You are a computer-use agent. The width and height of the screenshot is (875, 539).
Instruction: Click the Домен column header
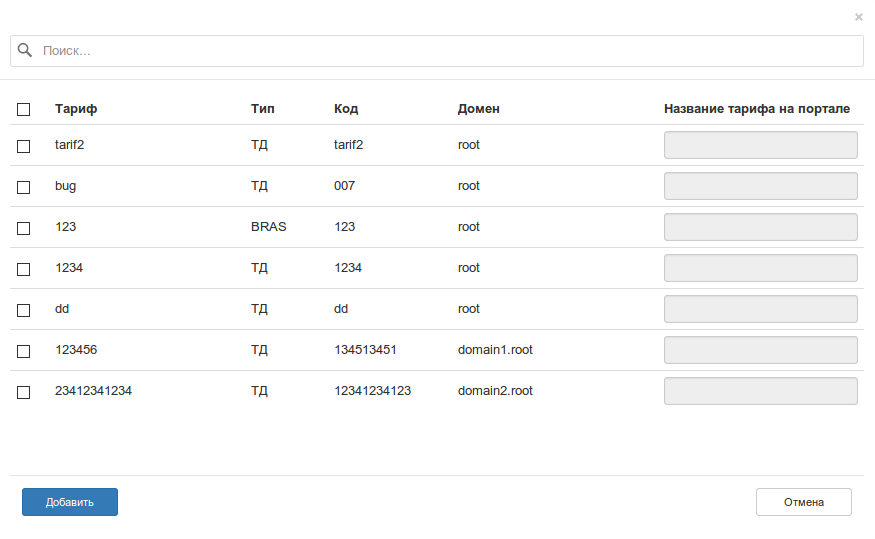478,108
